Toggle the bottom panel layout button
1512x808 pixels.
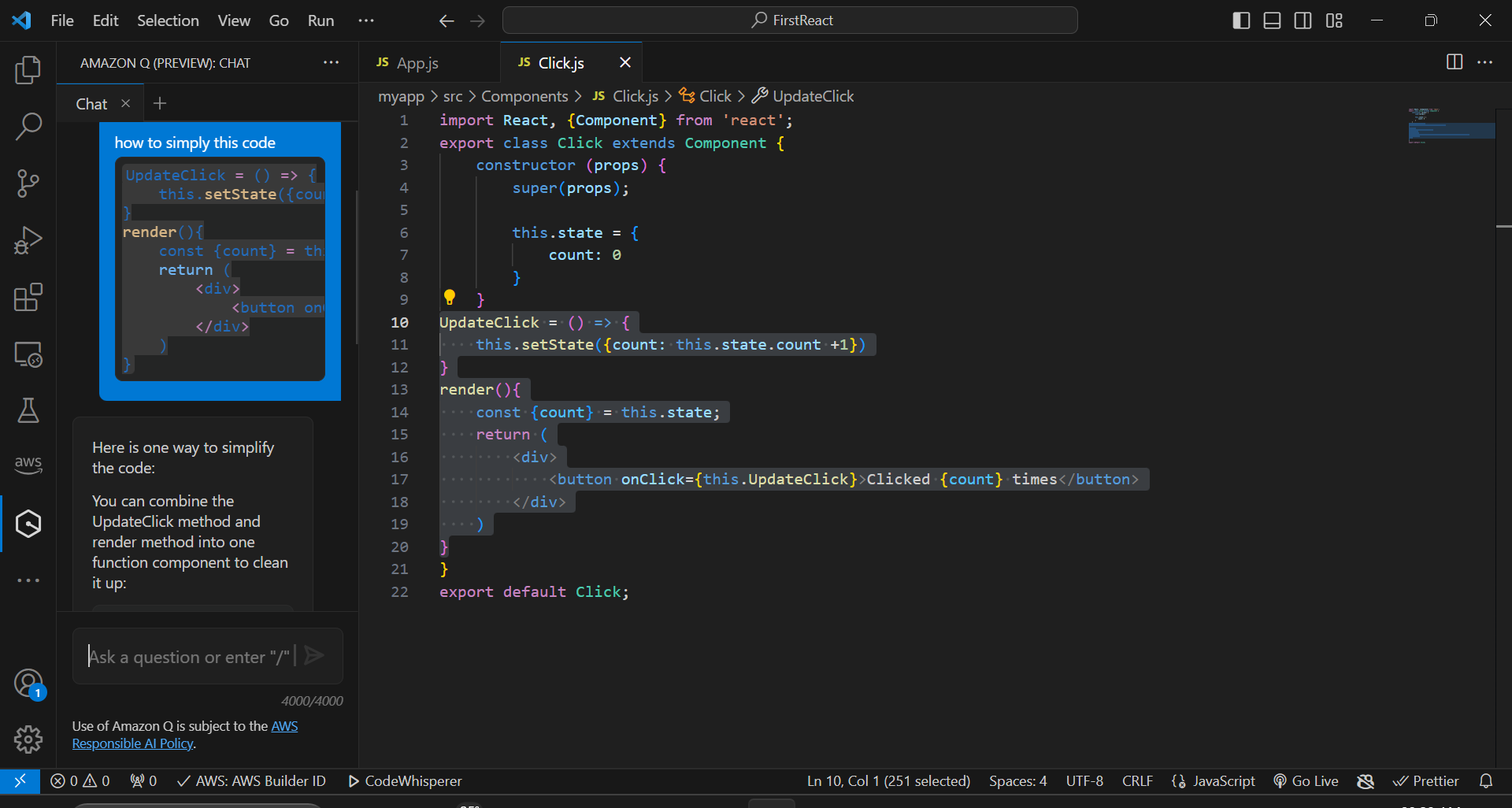point(1272,20)
